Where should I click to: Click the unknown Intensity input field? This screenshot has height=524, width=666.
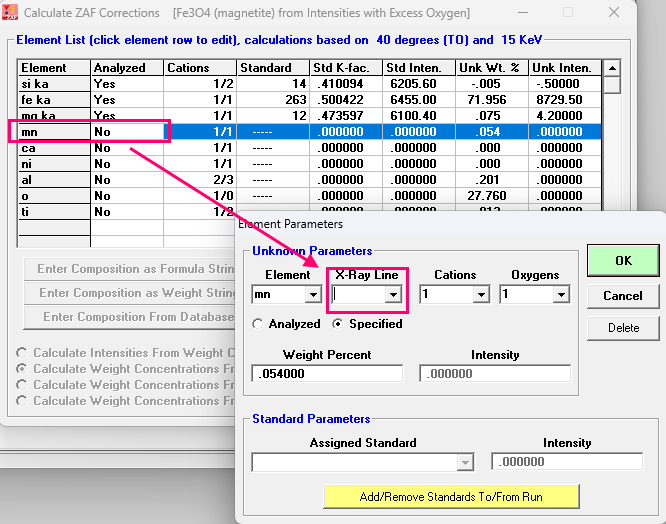pos(495,373)
